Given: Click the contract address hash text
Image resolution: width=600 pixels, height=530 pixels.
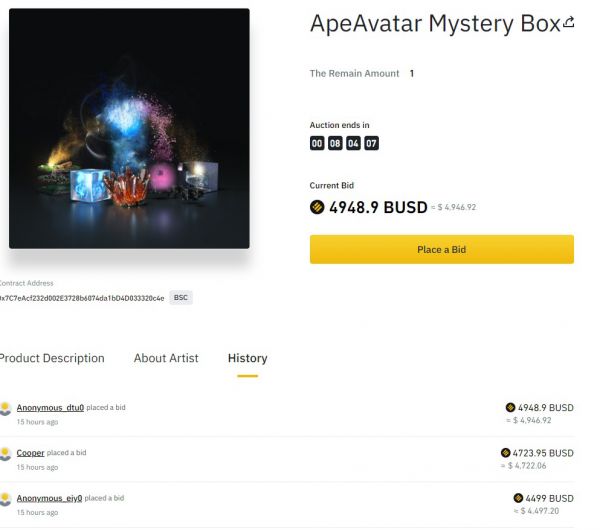Looking at the screenshot, I should click(x=82, y=298).
